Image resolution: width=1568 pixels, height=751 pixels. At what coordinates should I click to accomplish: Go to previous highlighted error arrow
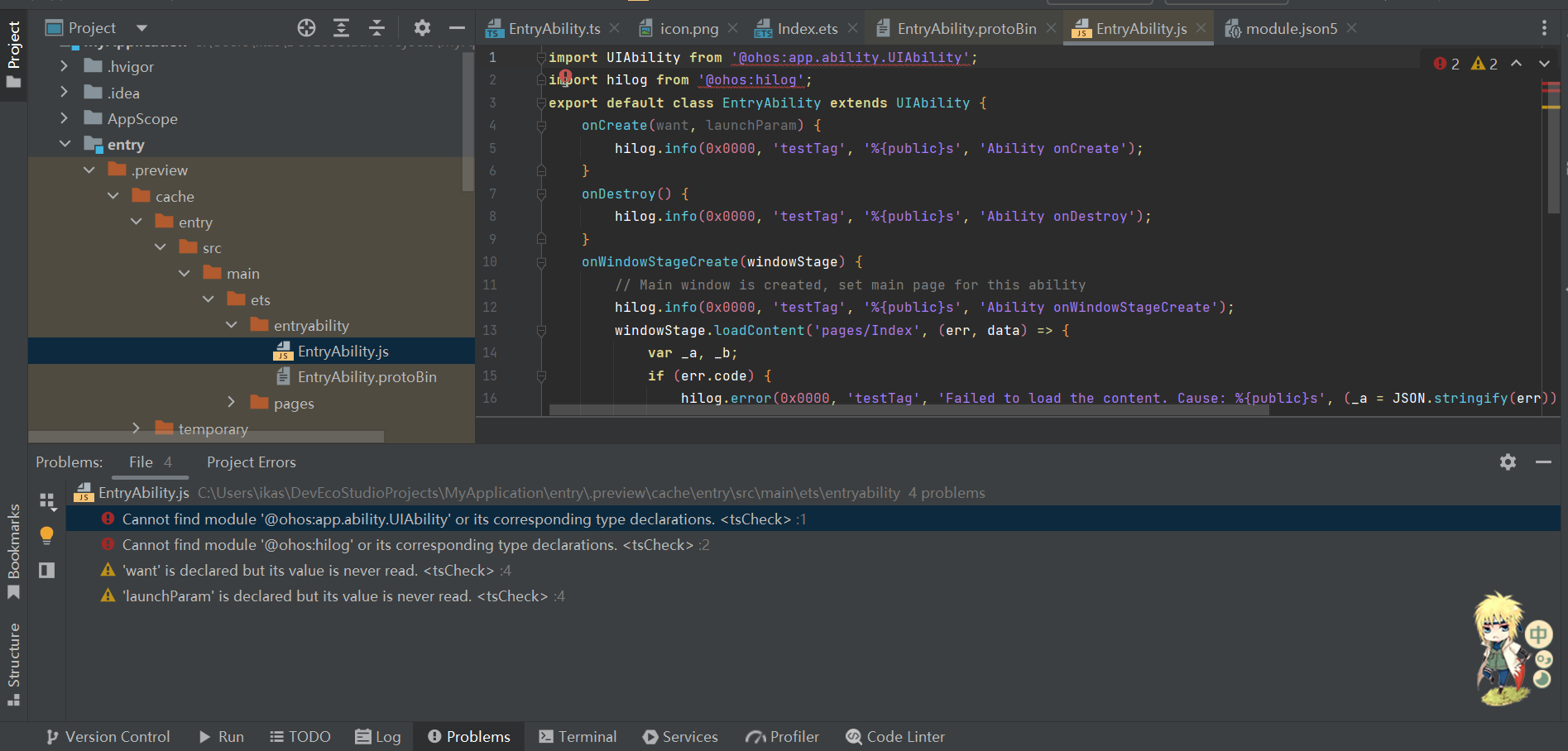pos(1516,64)
